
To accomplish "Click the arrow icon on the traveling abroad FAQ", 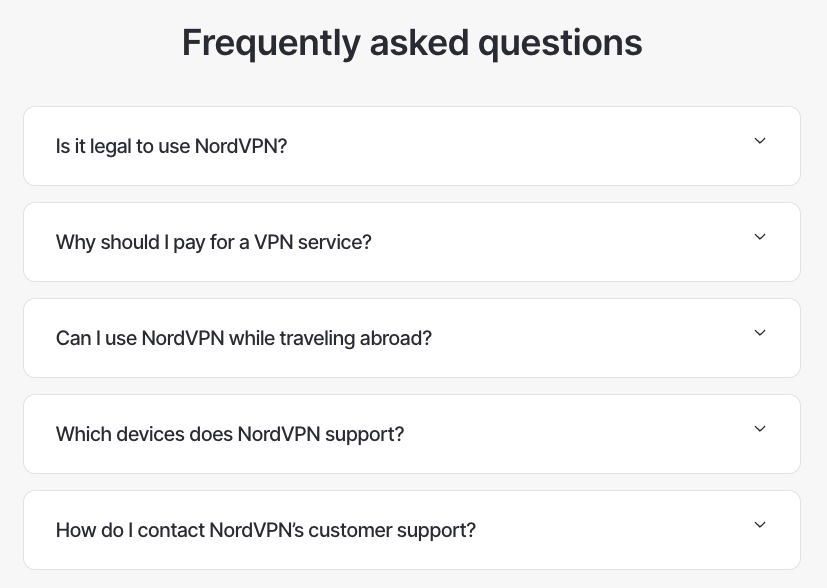I will [x=760, y=332].
